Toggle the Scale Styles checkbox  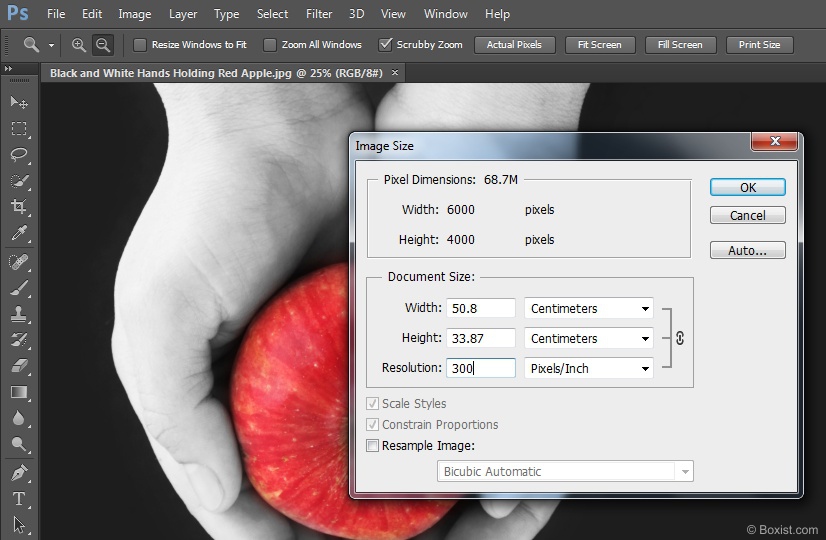[x=372, y=404]
